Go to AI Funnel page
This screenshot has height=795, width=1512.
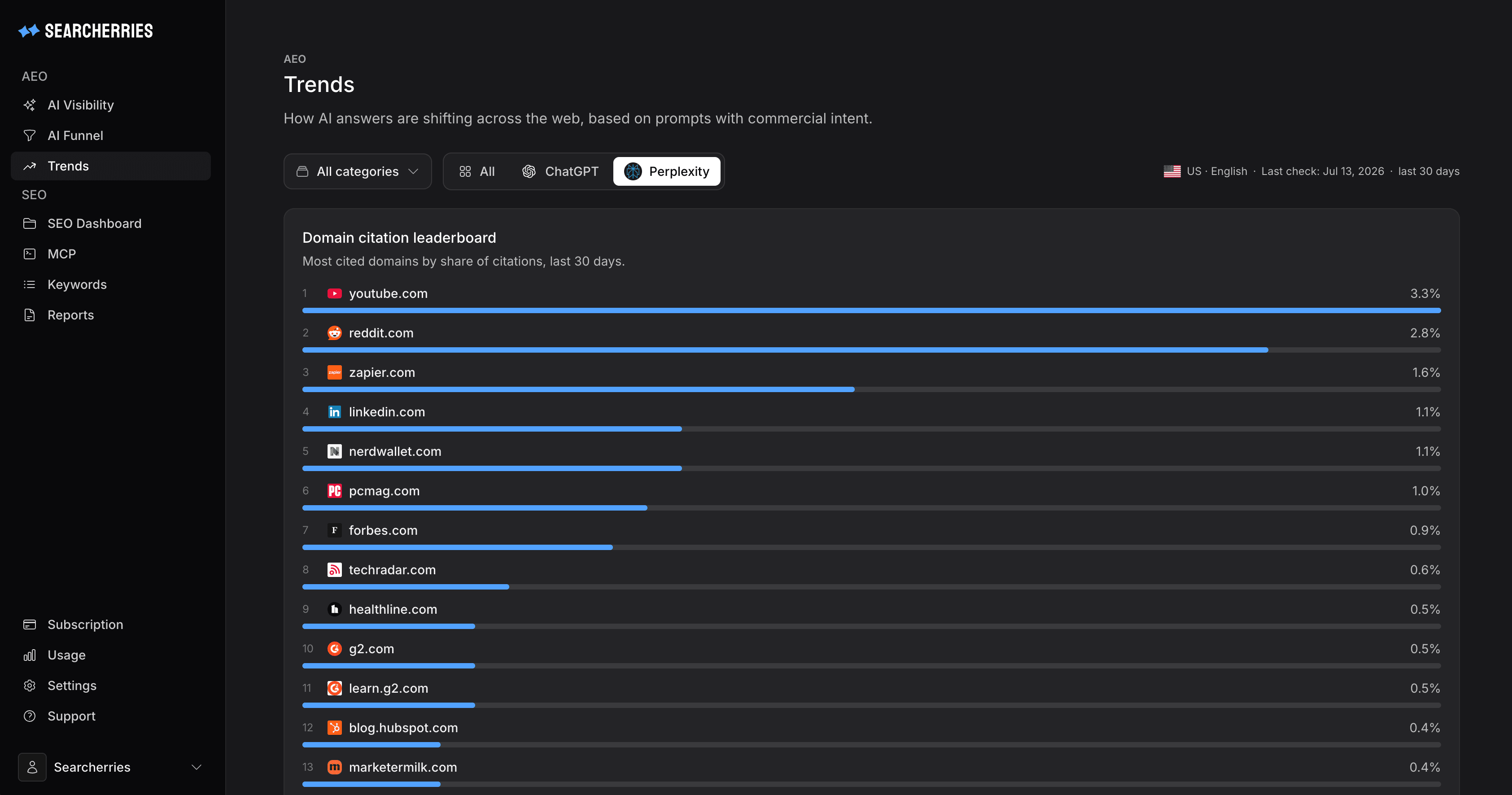coord(110,135)
